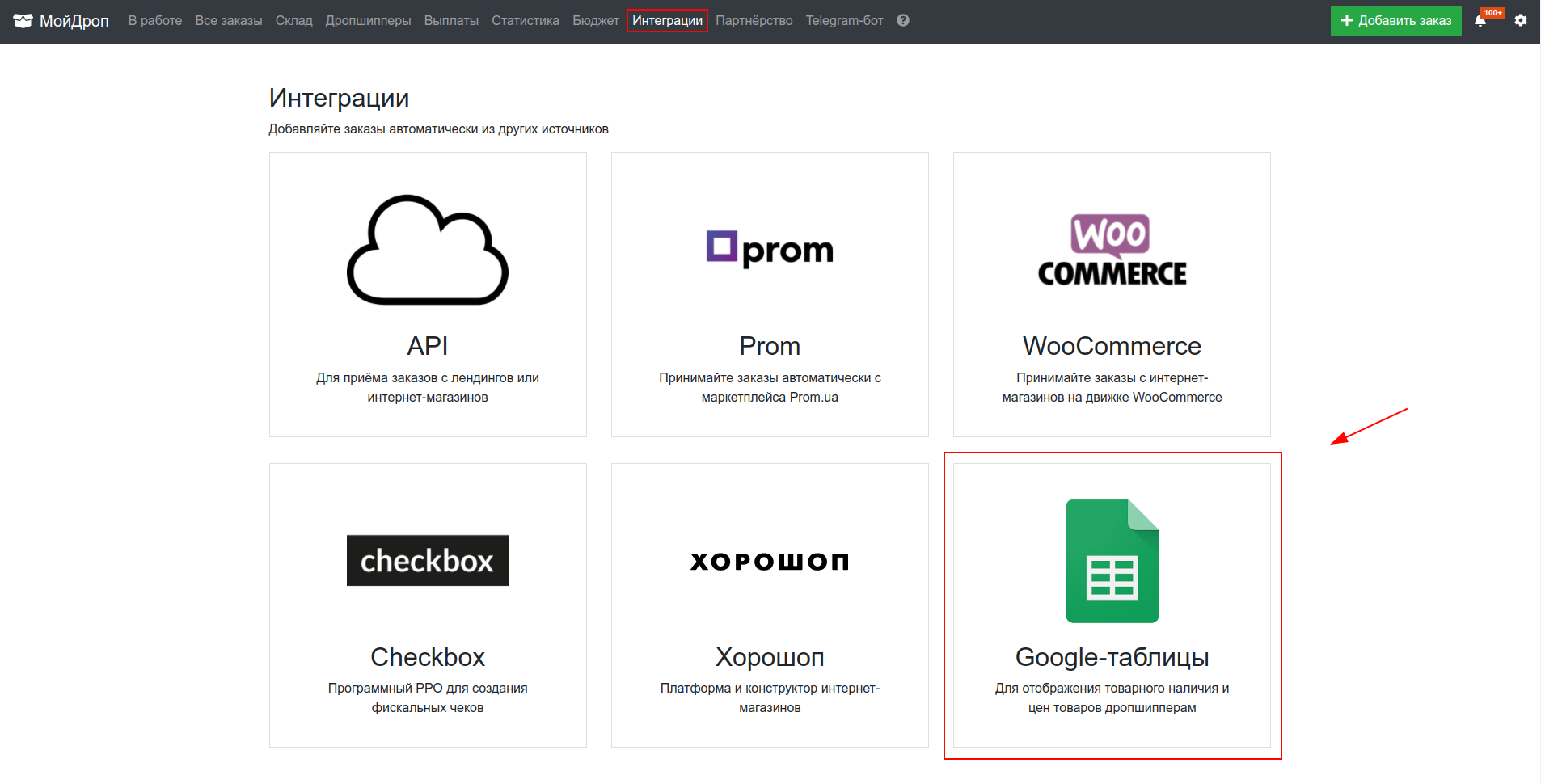Select the Prom logo
This screenshot has width=1541, height=784.
[x=770, y=250]
